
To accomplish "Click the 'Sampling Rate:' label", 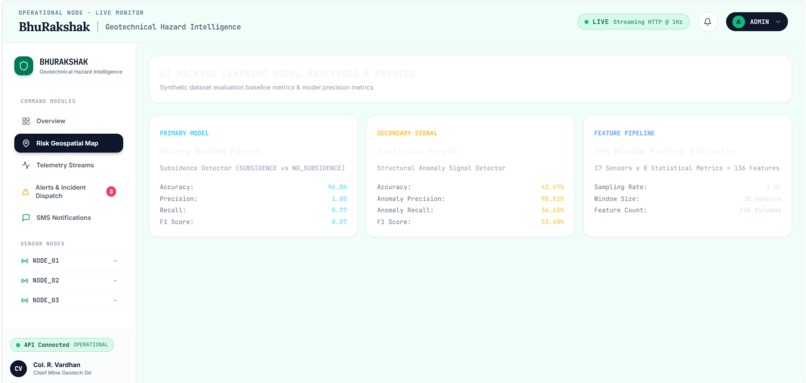I will (x=620, y=187).
